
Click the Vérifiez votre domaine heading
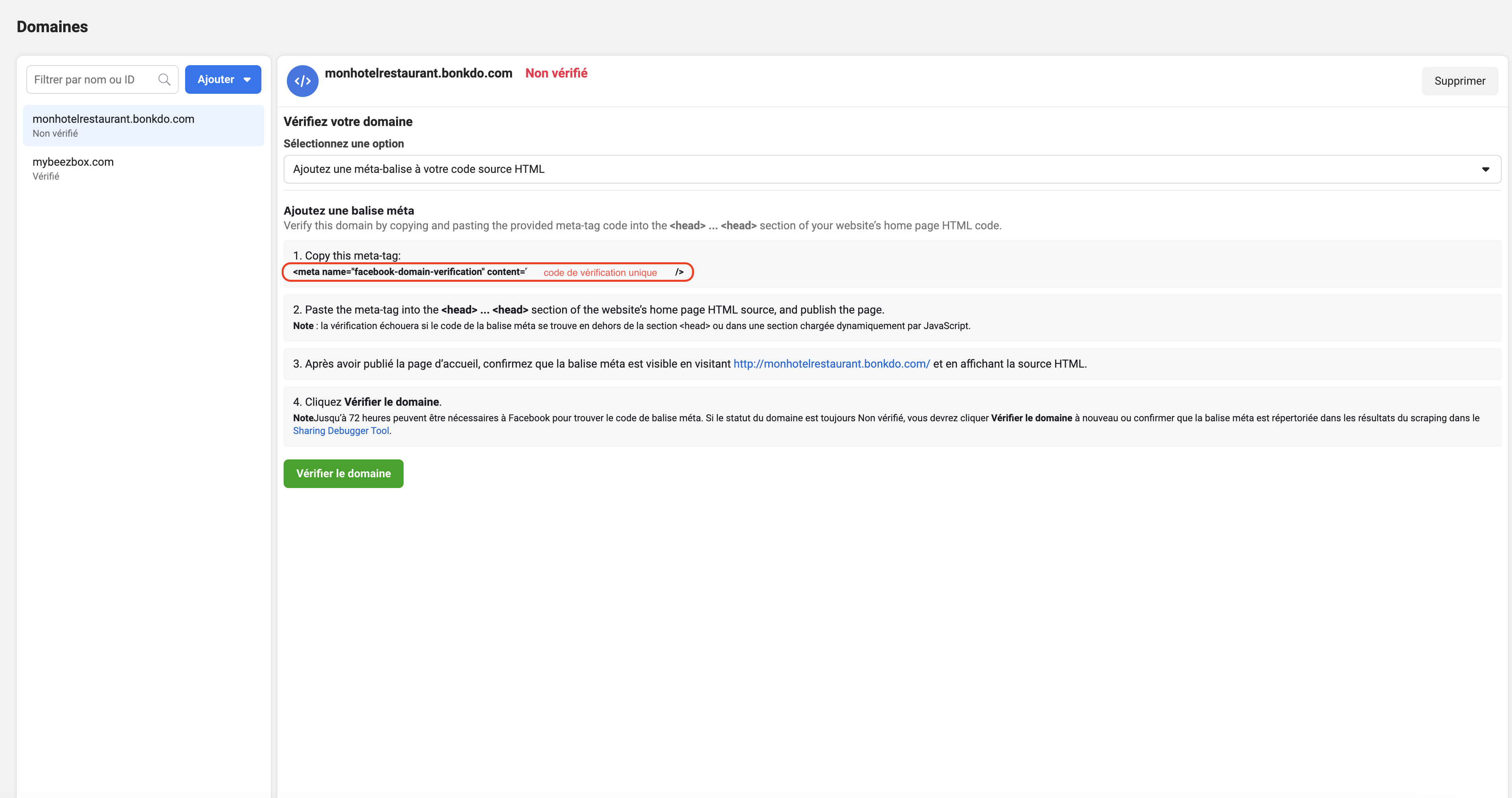[x=348, y=122]
